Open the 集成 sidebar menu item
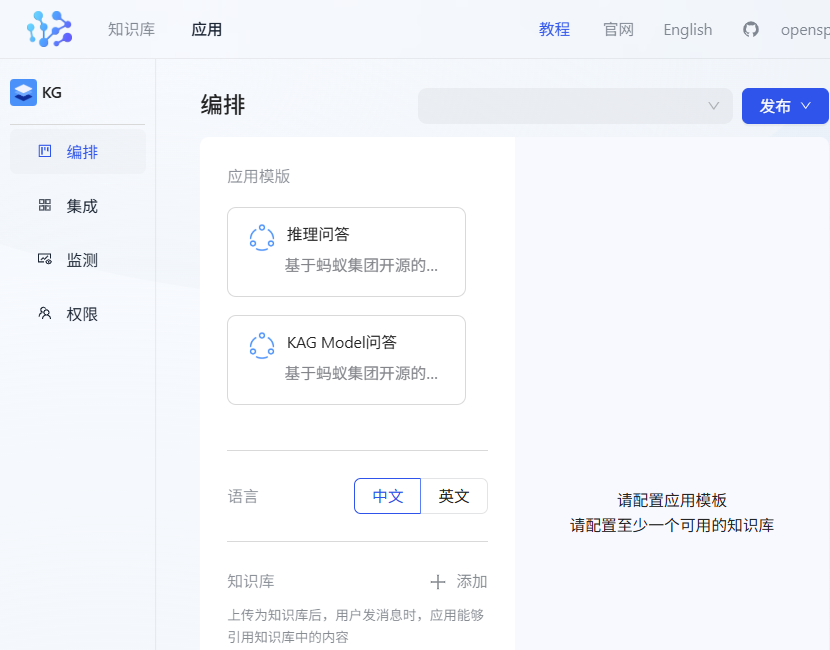This screenshot has width=830, height=650. [78, 205]
